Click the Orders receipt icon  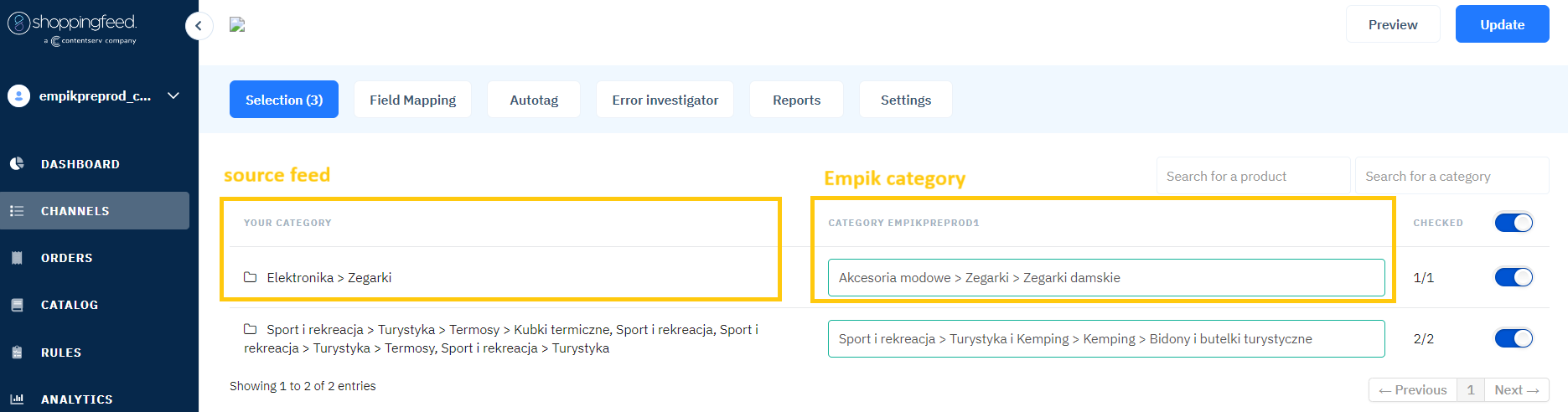point(17,258)
